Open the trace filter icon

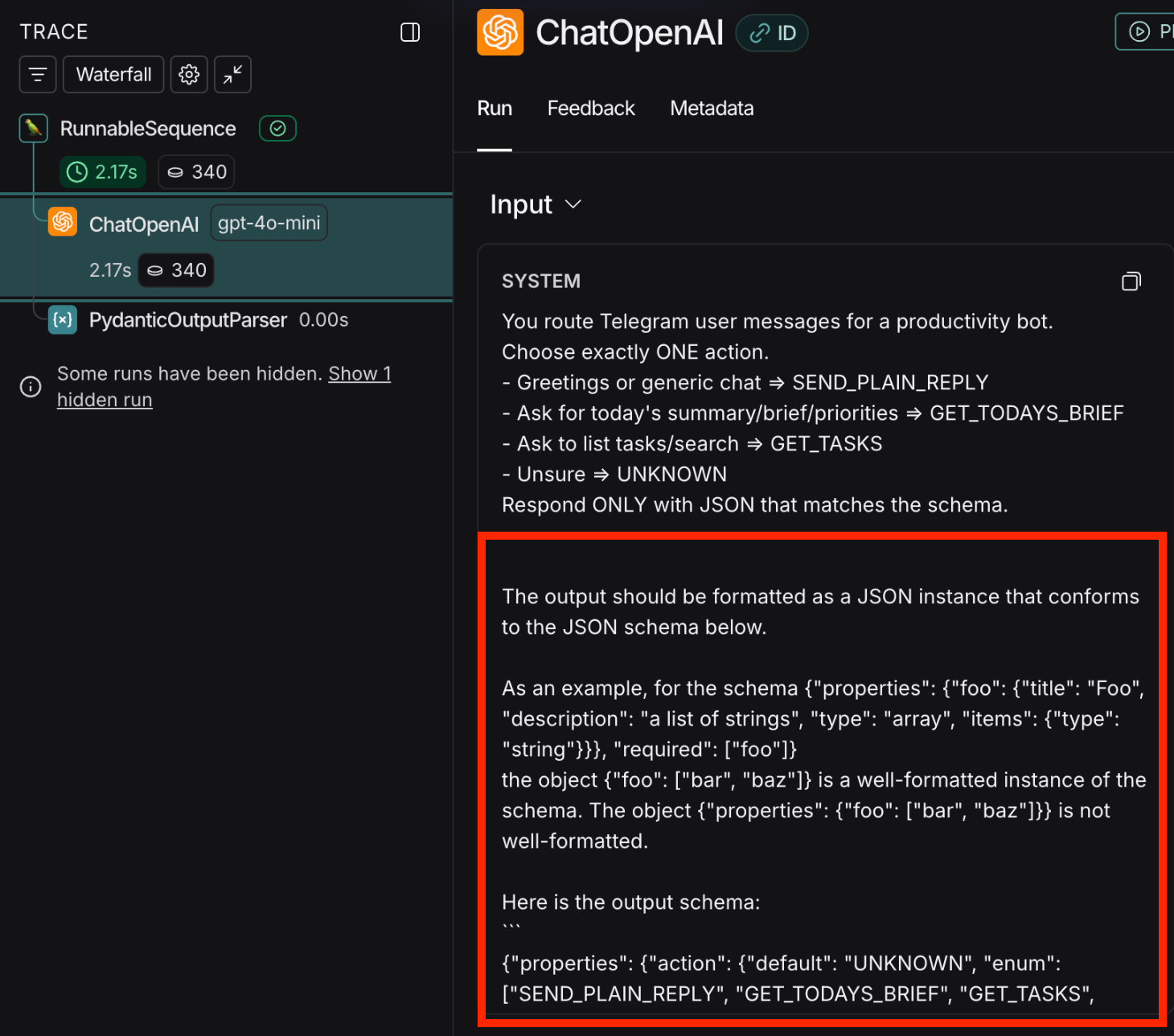(x=38, y=75)
